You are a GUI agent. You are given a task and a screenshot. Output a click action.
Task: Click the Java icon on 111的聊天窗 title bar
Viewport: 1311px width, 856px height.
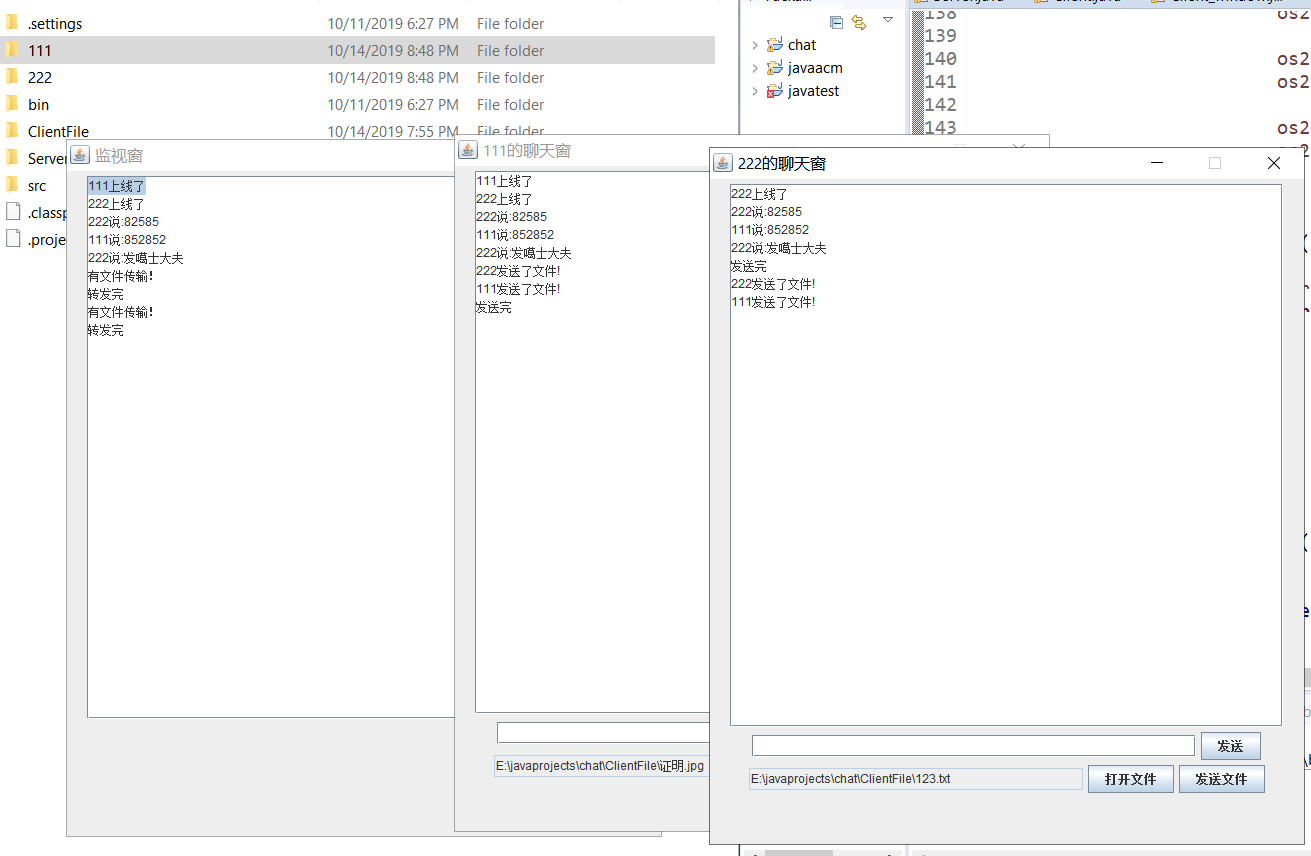(467, 150)
